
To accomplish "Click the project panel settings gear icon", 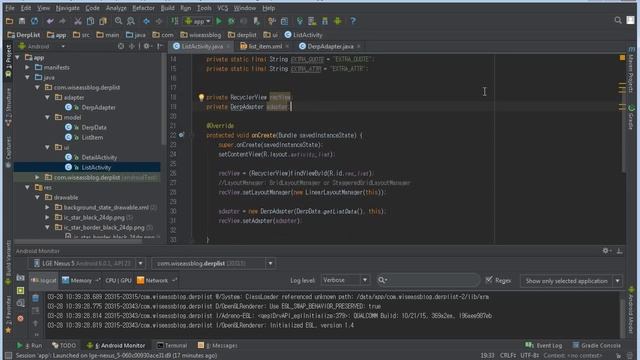I will pyautogui.click(x=147, y=47).
